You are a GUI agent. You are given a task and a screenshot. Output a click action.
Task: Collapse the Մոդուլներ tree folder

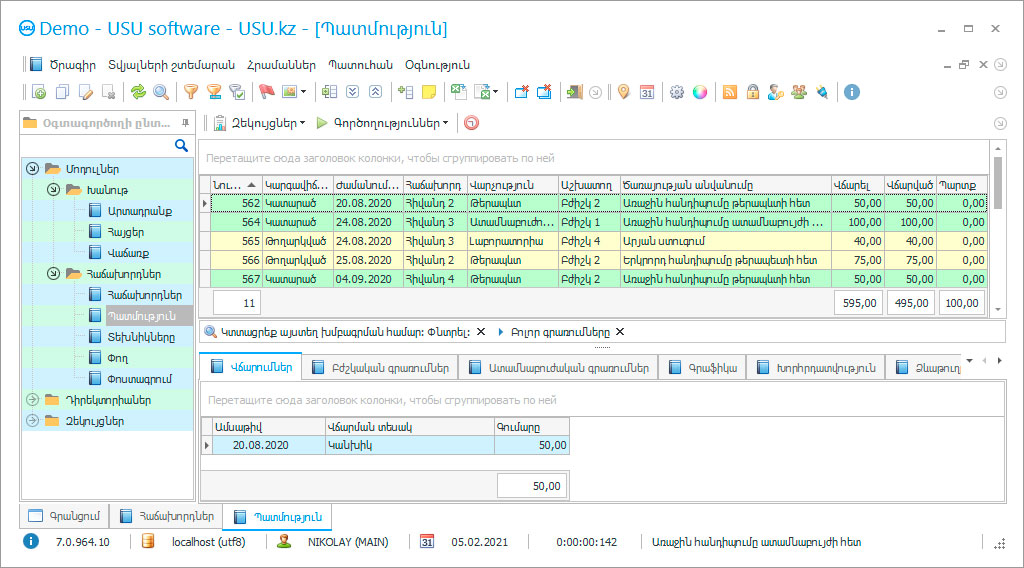(x=32, y=169)
